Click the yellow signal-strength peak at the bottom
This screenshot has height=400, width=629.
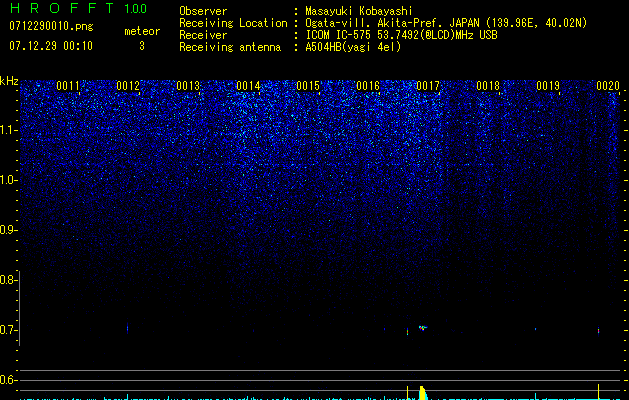[422, 393]
